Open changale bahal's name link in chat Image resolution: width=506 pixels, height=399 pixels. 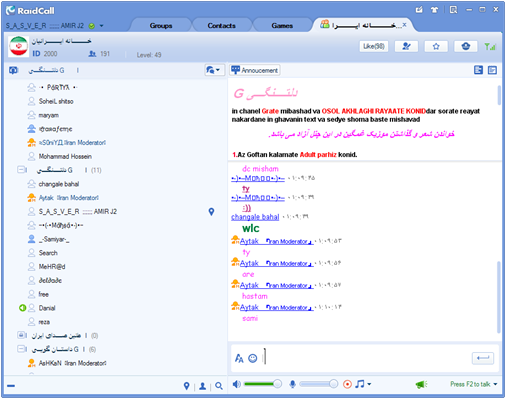(255, 217)
